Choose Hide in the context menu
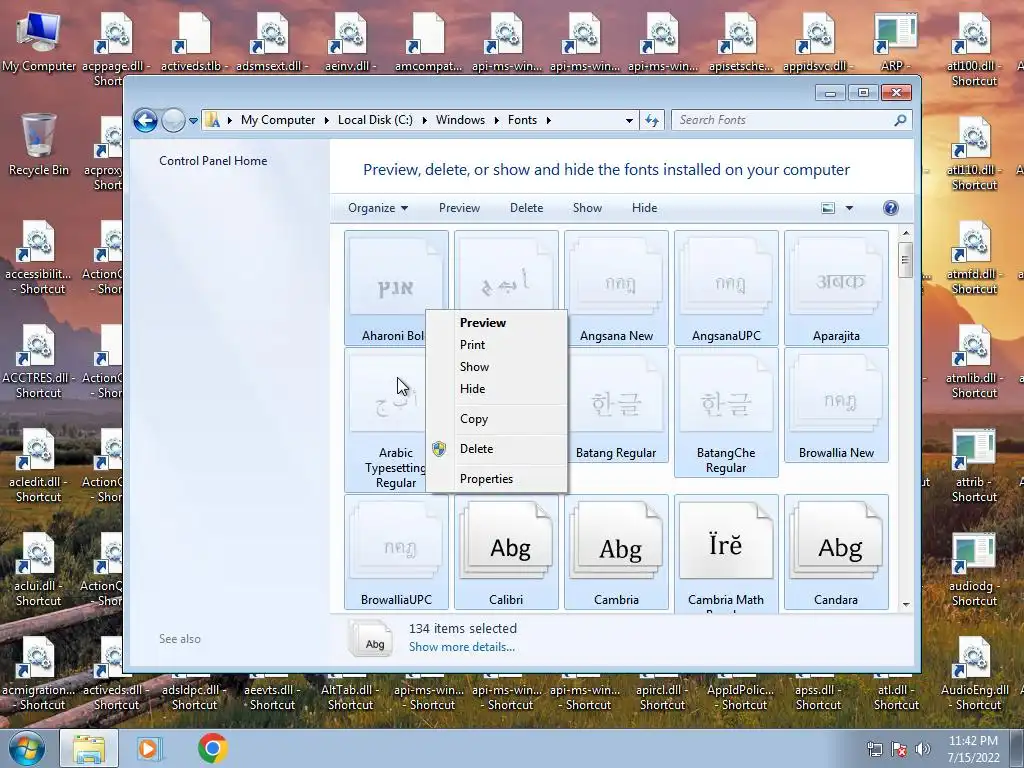The height and width of the screenshot is (768, 1024). pos(496,389)
